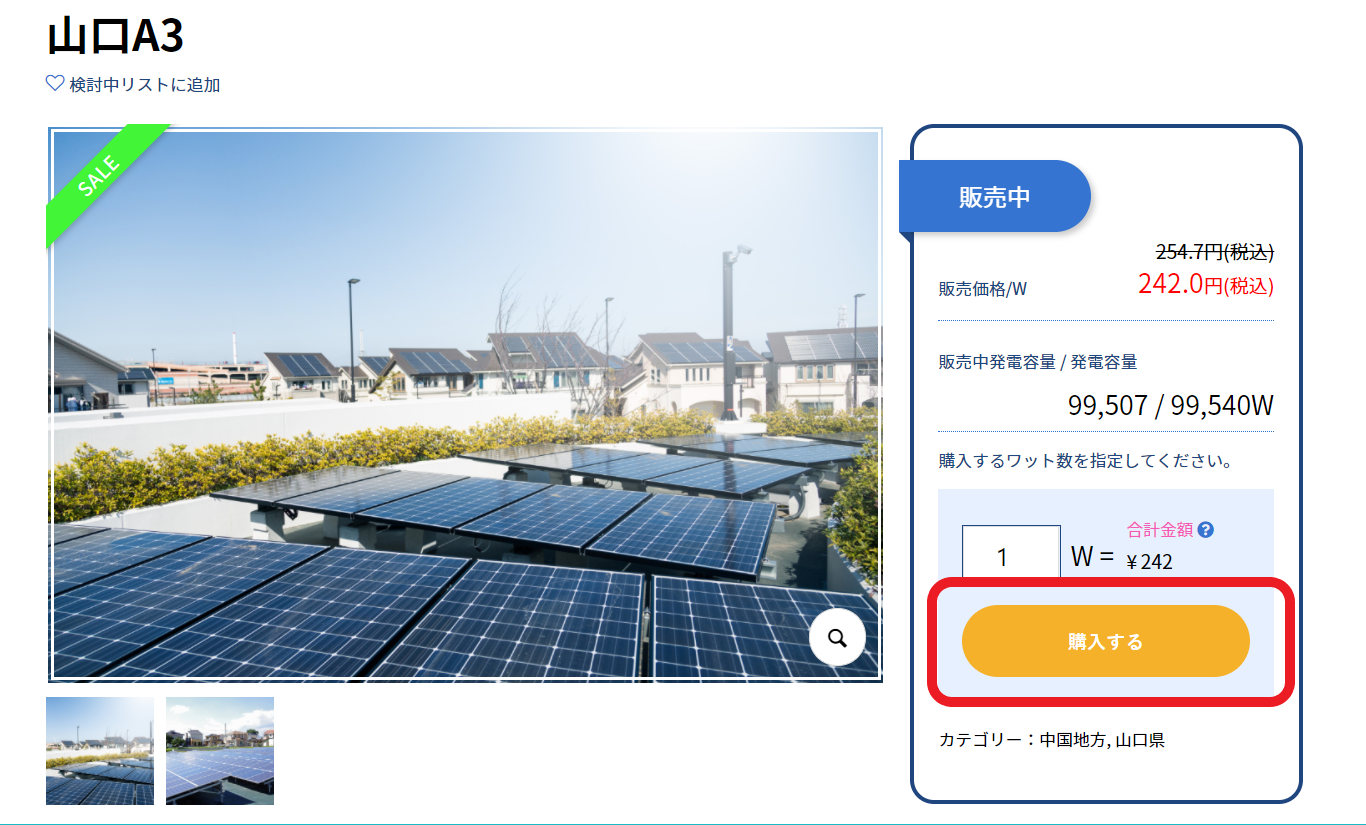Select the second solar farm thumbnail

[220, 750]
